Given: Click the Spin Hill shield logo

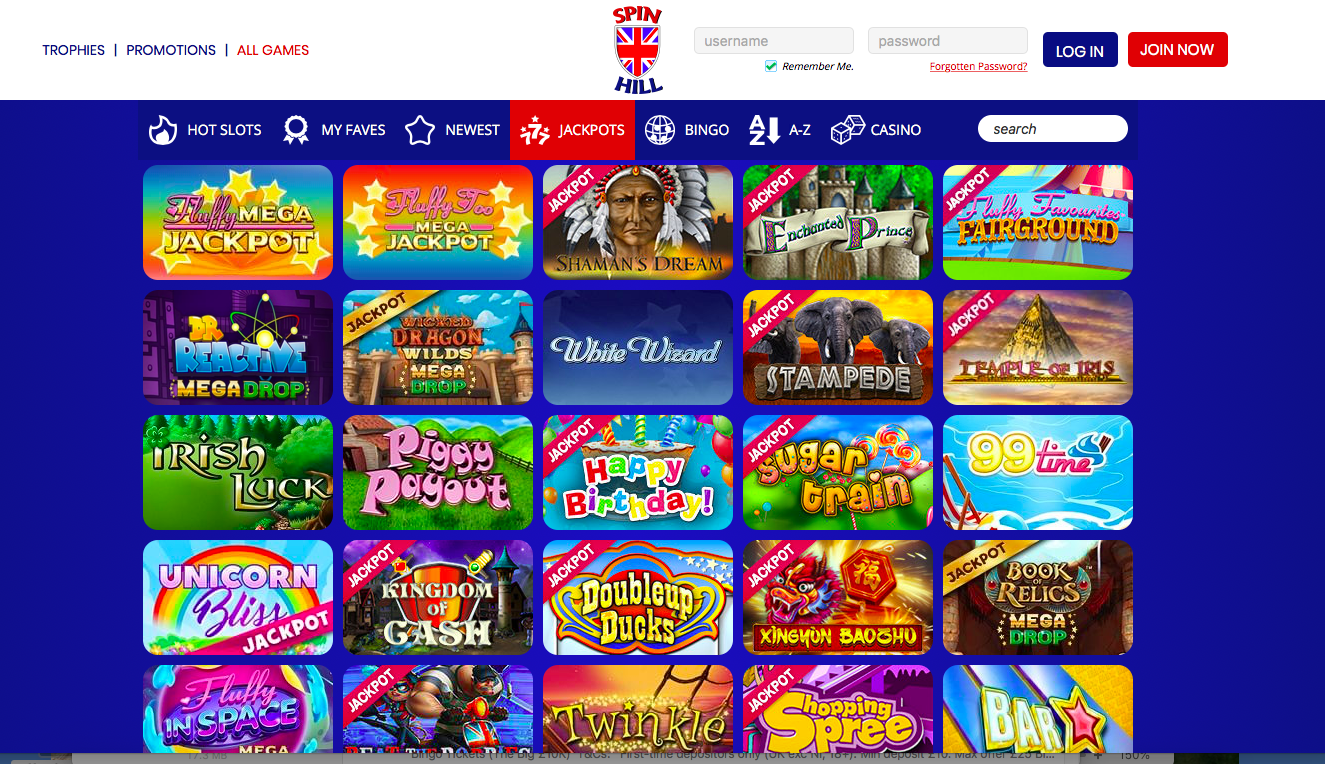Looking at the screenshot, I should 638,50.
